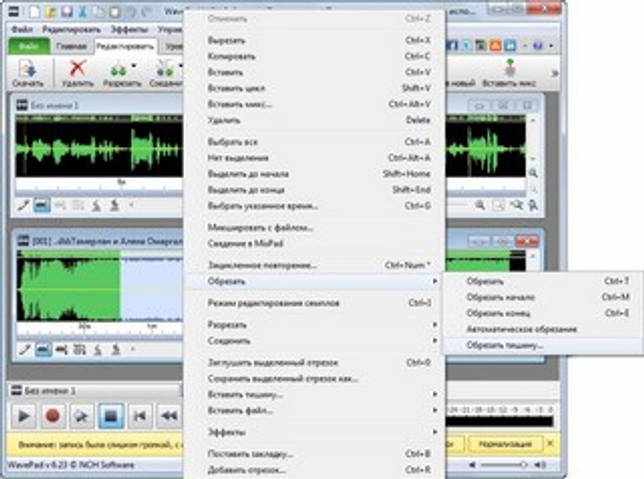Switch to the Главная ribbon tab
This screenshot has height=479, width=644.
(x=71, y=46)
